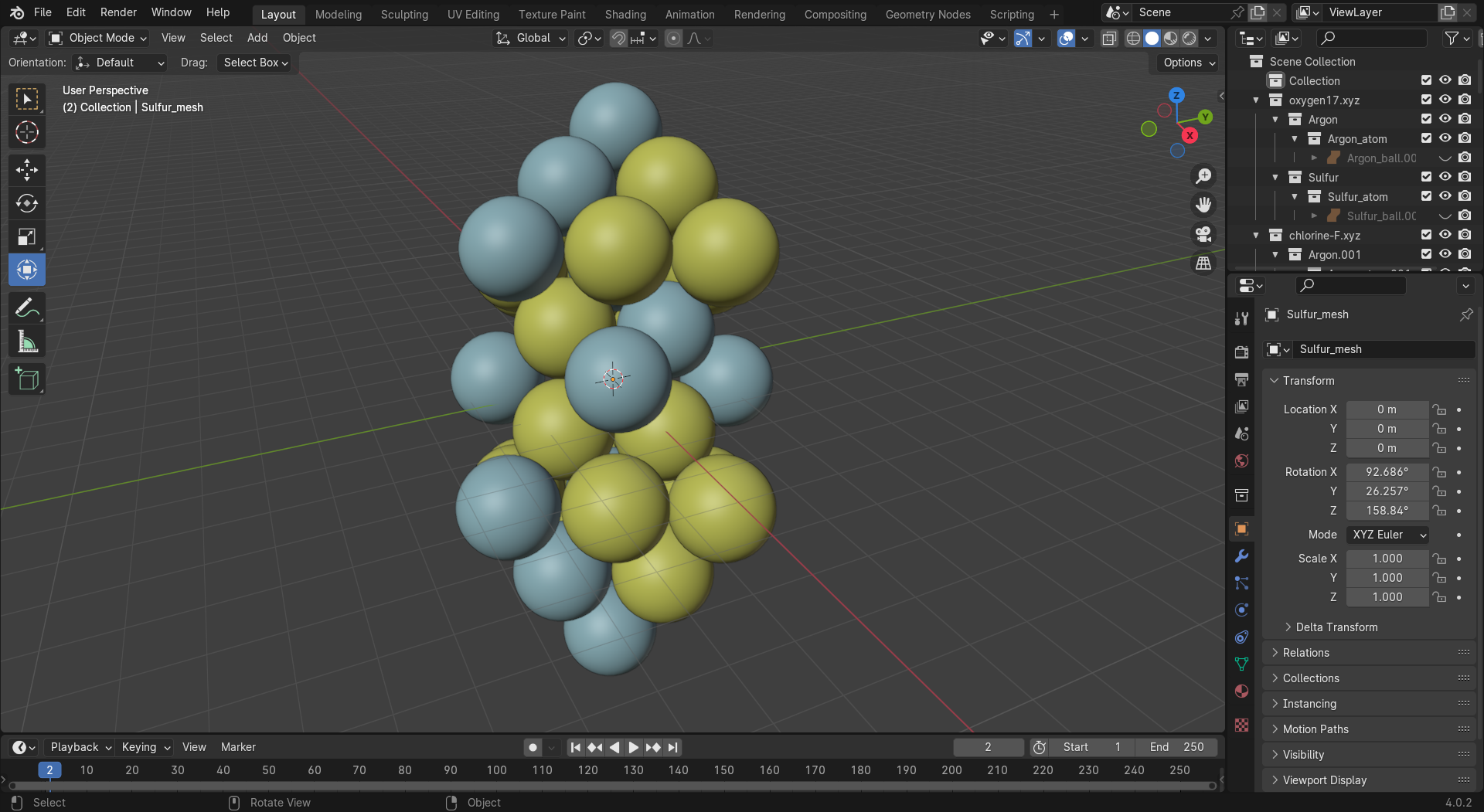1484x812 pixels.
Task: Hide the Argon collection with eye icon
Action: [x=1445, y=119]
